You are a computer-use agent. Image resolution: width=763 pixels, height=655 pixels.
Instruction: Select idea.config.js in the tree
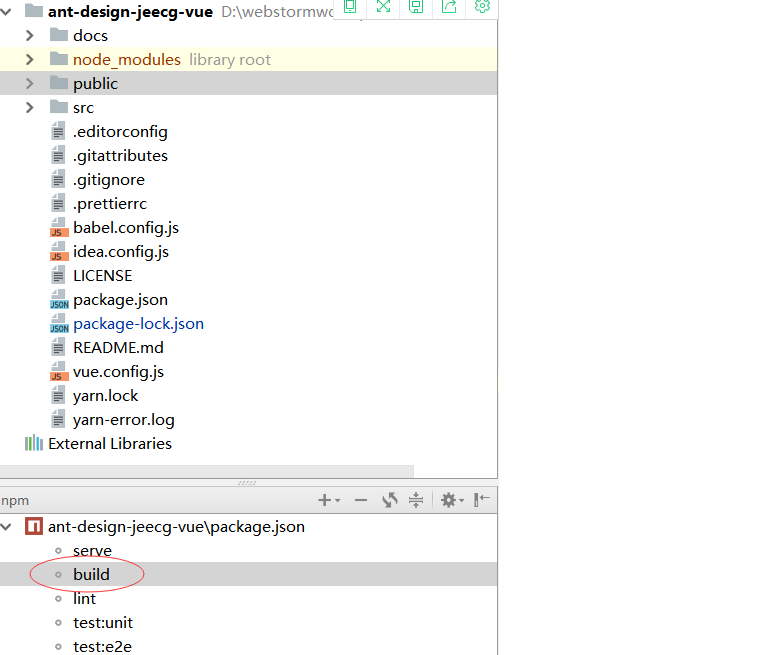tap(121, 252)
